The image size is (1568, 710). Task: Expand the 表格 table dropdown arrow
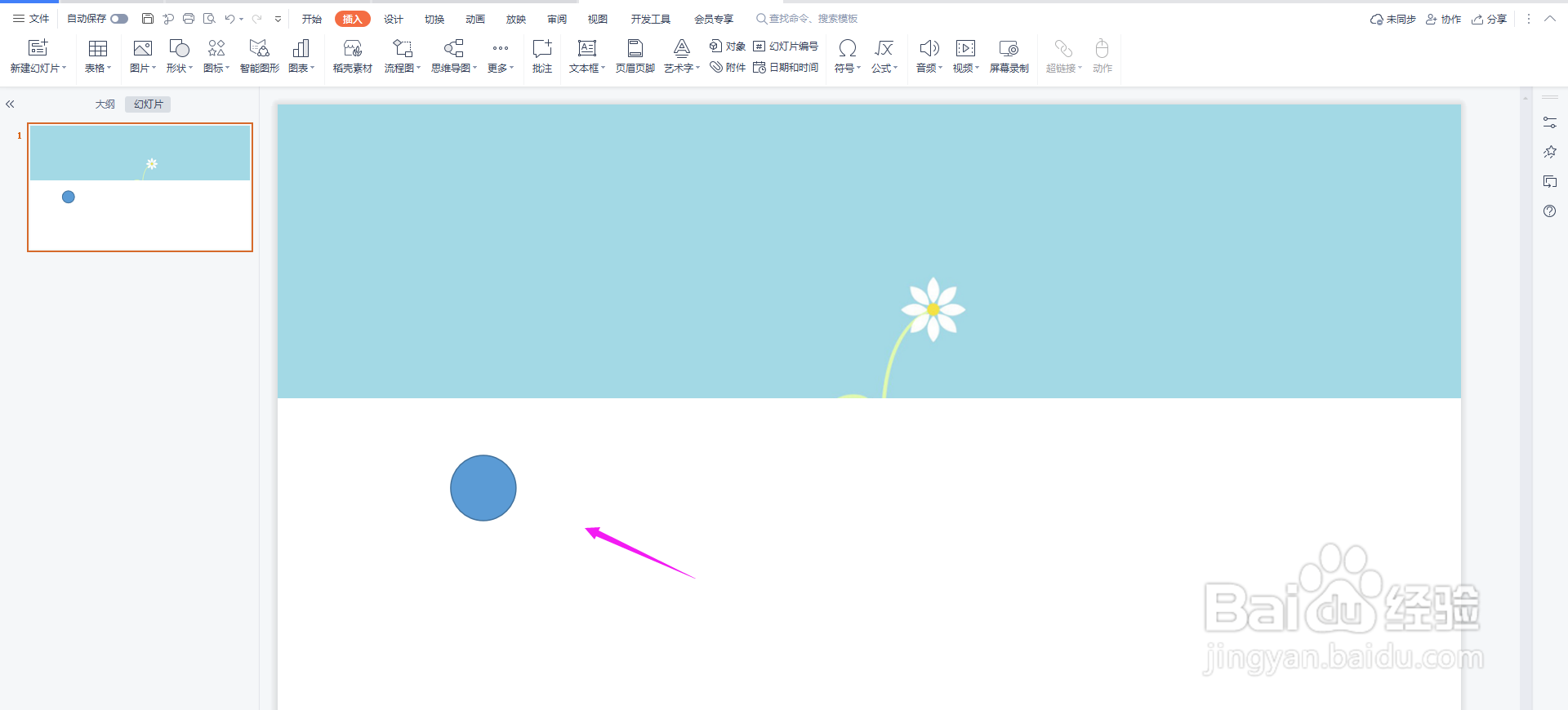point(109,69)
